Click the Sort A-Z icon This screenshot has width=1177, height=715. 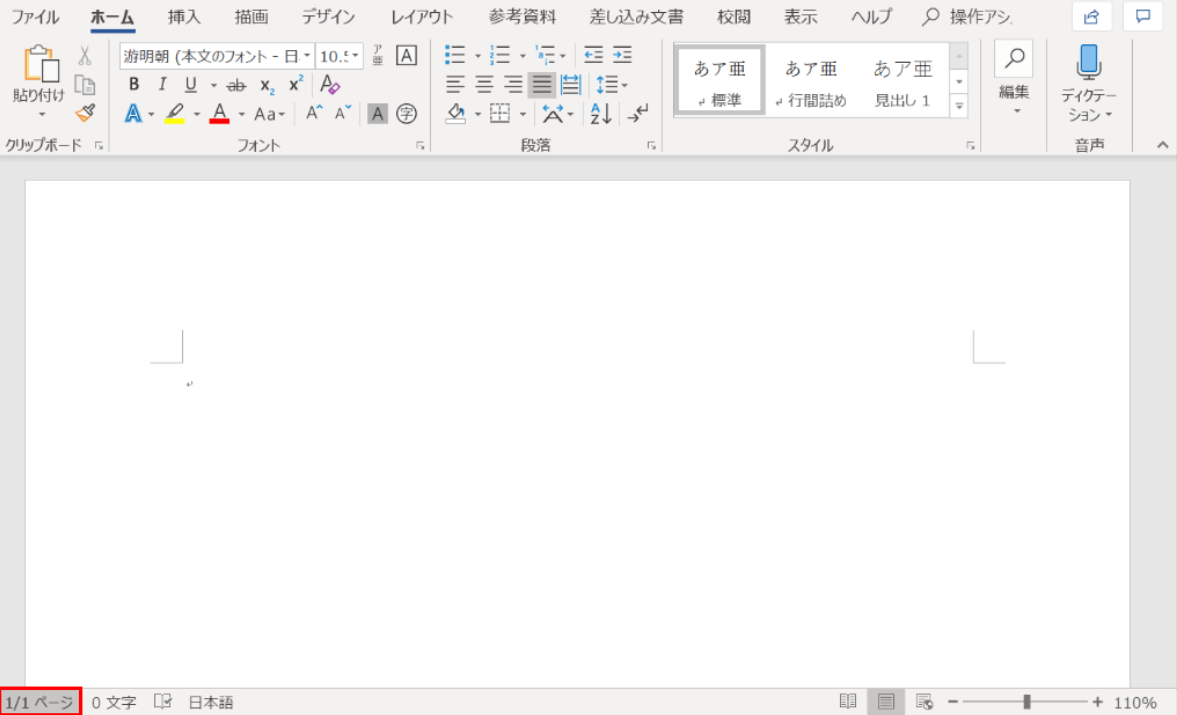[601, 114]
